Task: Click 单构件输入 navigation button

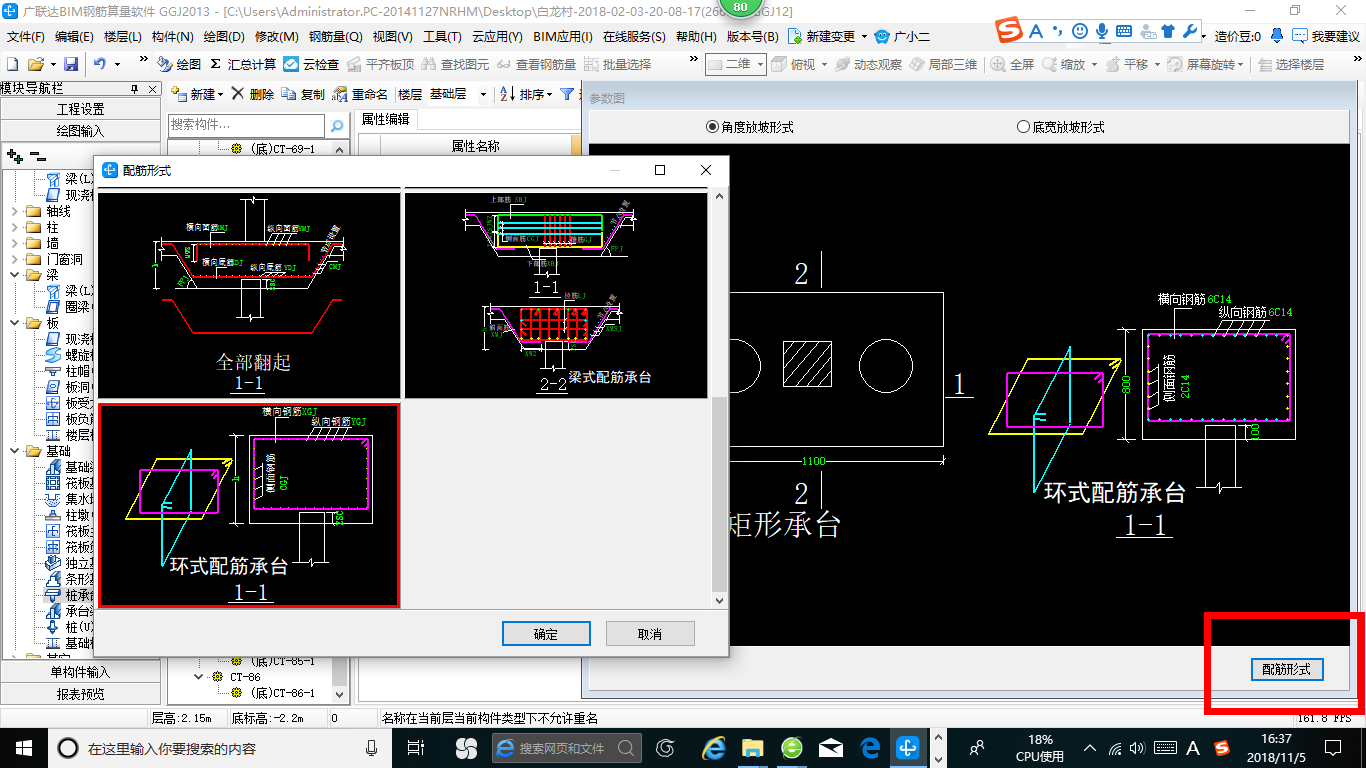Action: pyautogui.click(x=81, y=672)
